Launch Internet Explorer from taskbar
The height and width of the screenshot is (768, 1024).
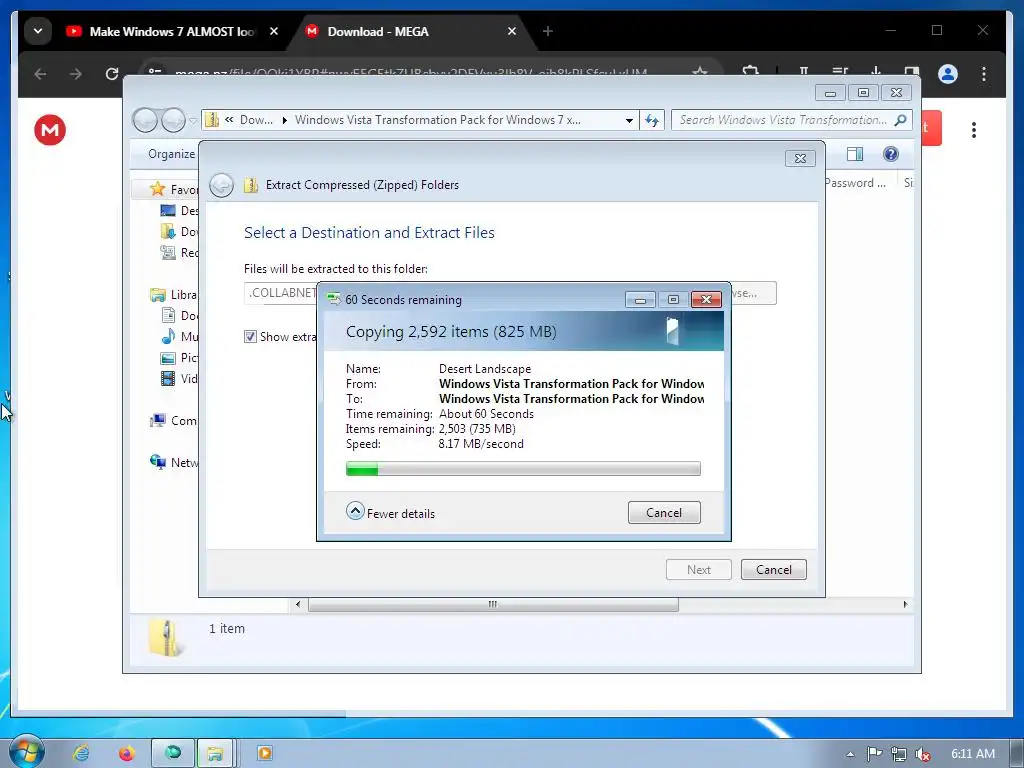point(81,753)
